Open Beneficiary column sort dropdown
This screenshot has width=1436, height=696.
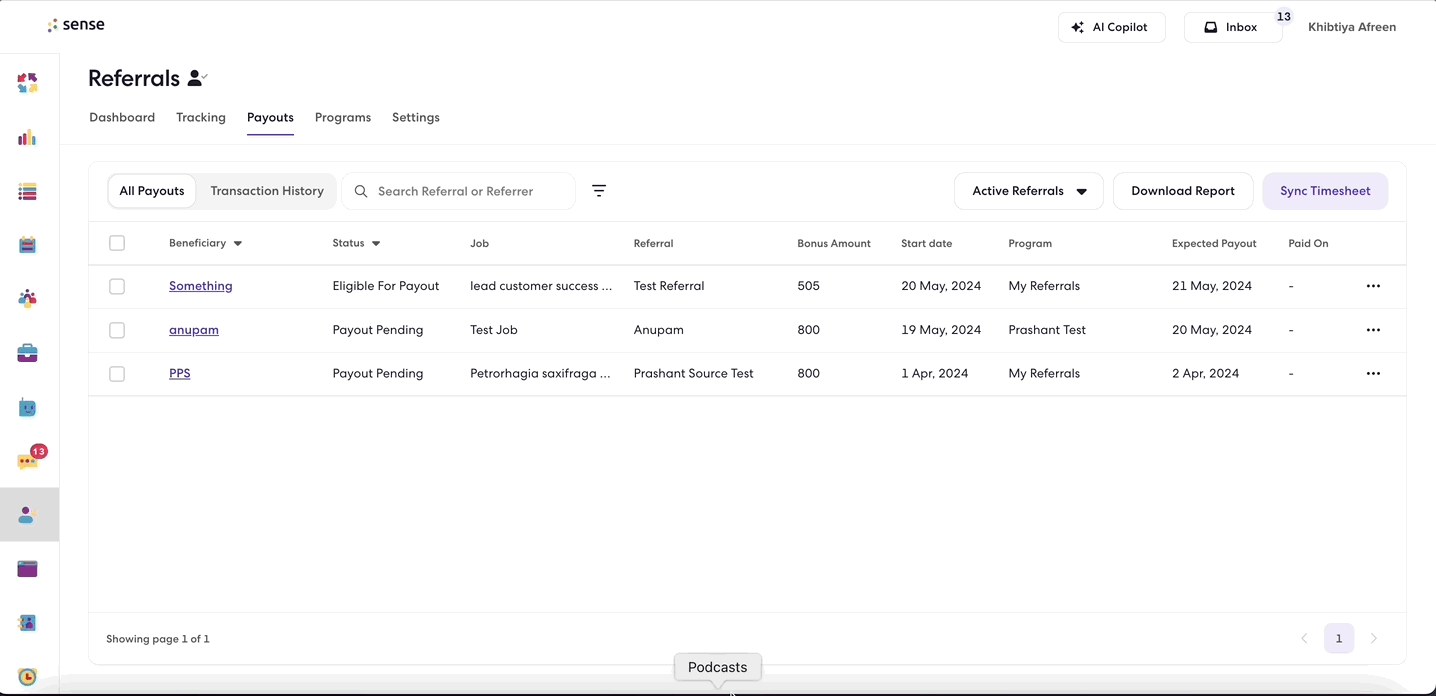[x=238, y=244]
